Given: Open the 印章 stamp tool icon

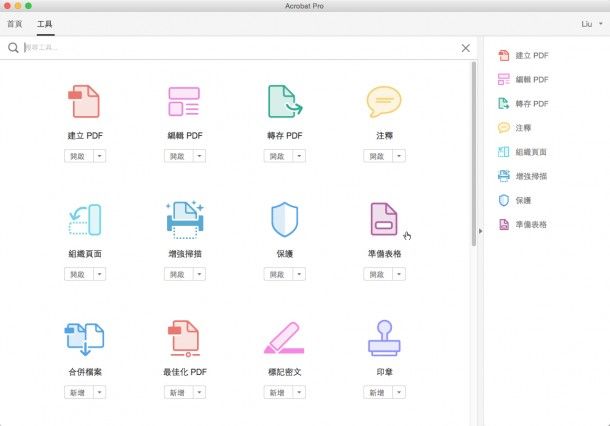Looking at the screenshot, I should click(384, 338).
